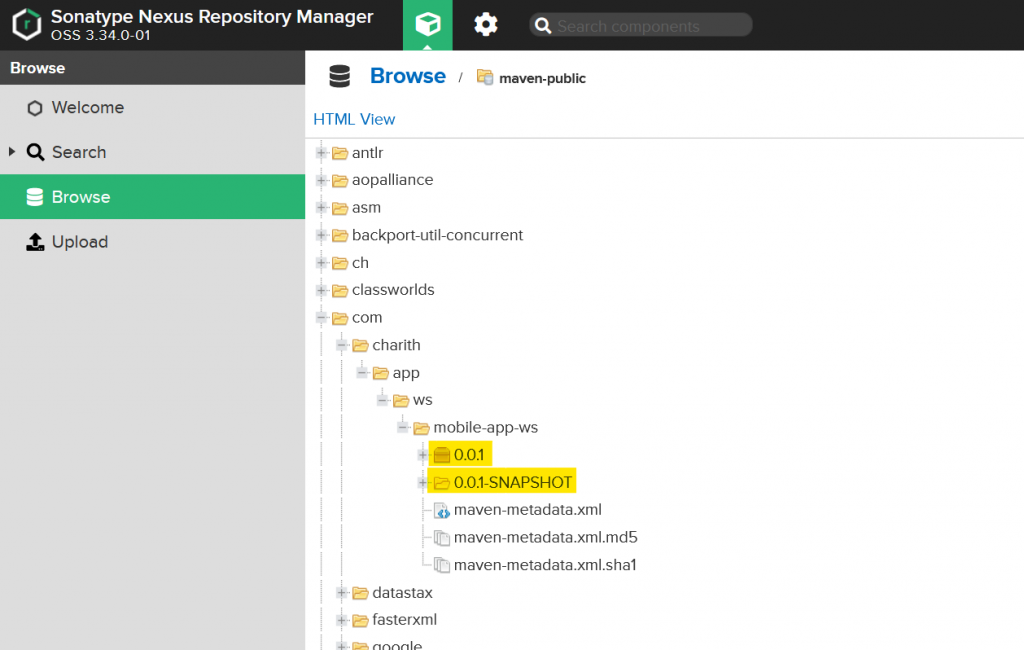Expand the Search sidebar arrow

[12, 152]
